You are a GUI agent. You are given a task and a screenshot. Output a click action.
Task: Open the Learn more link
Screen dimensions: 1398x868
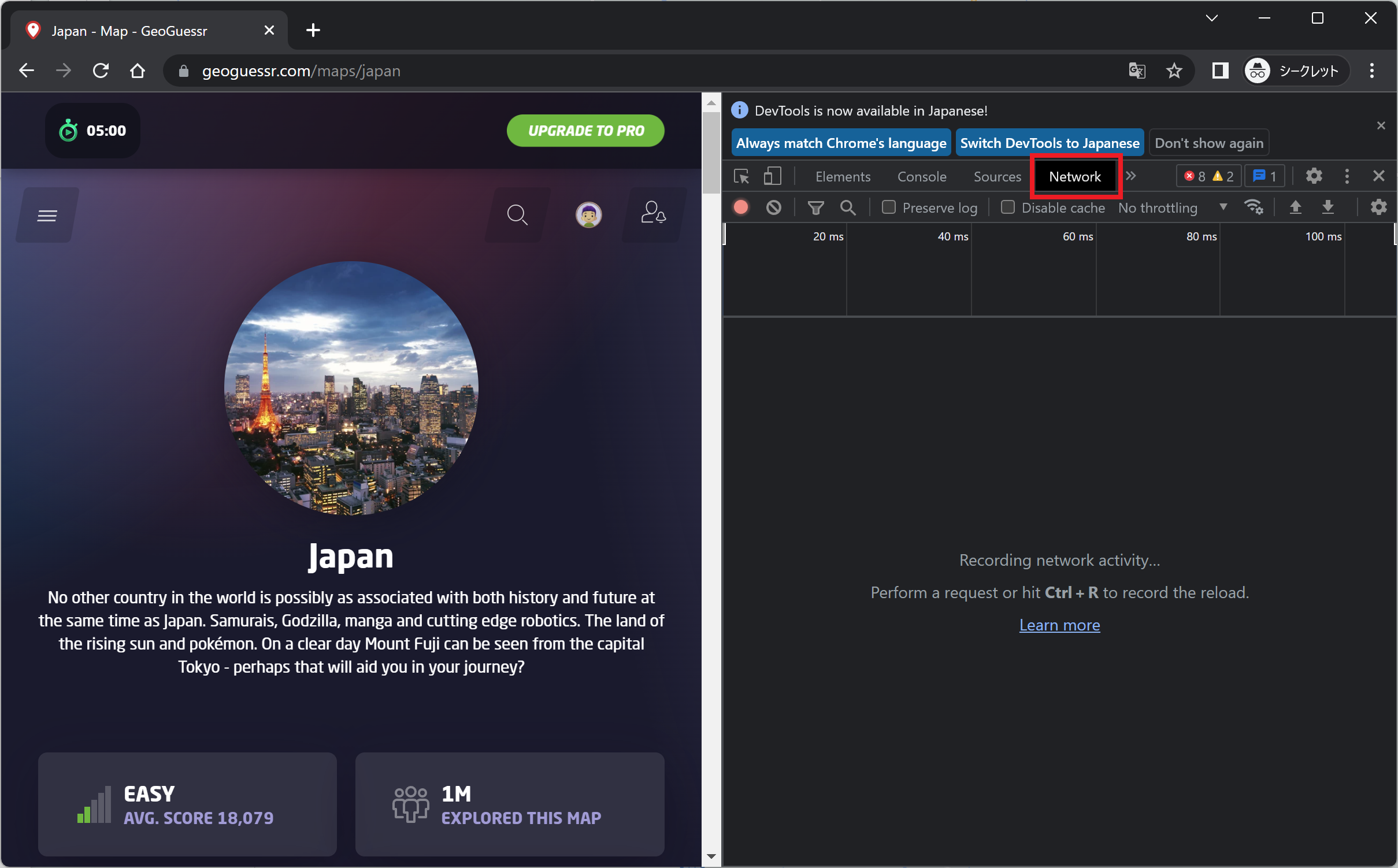pos(1059,625)
